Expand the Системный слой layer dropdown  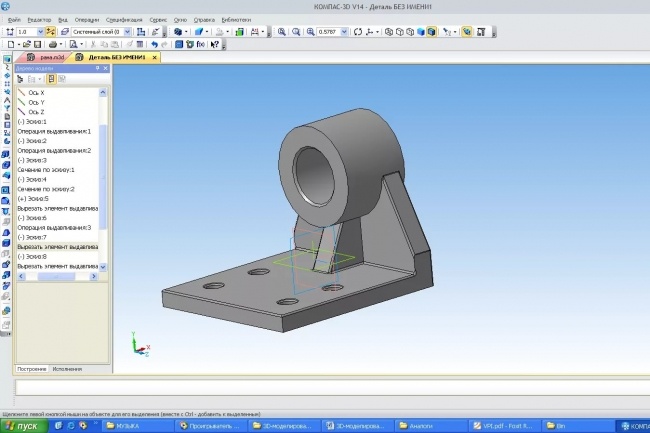(x=127, y=32)
